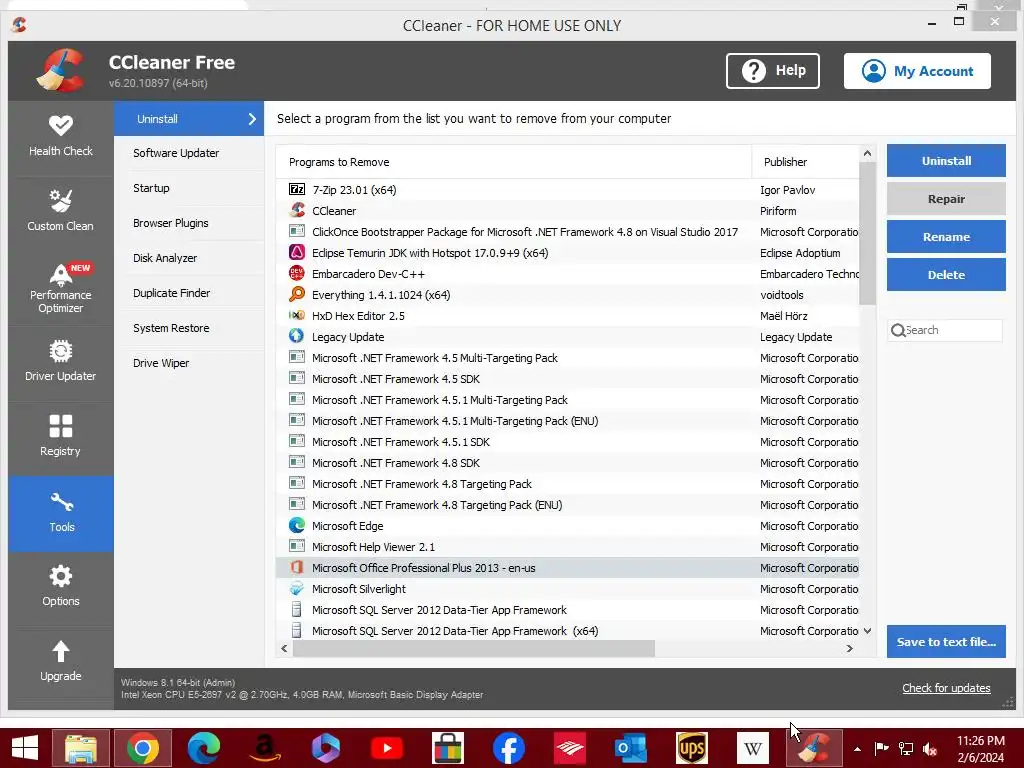
Task: Click the Windows Start button
Action: (x=25, y=748)
